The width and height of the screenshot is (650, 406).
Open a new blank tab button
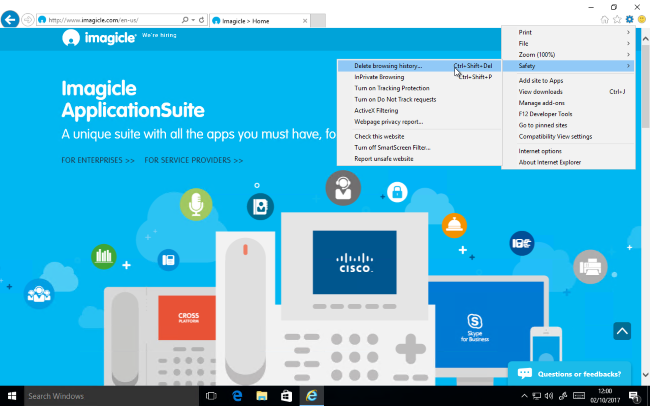click(318, 21)
